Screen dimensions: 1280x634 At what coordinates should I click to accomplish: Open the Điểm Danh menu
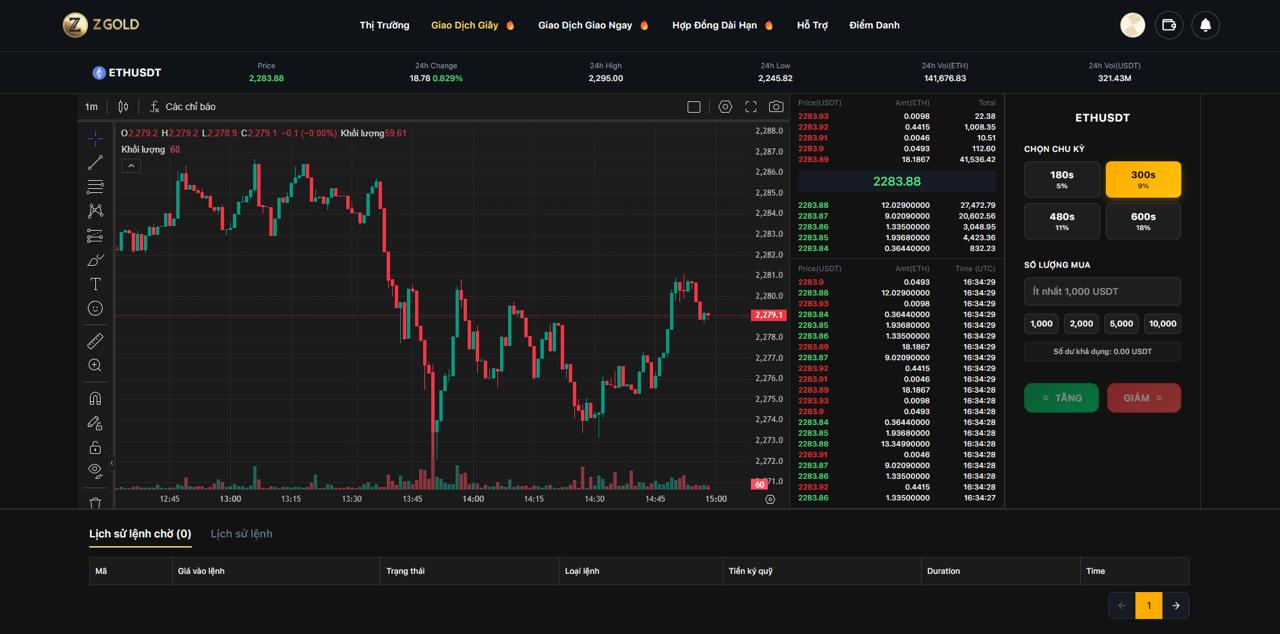(874, 25)
